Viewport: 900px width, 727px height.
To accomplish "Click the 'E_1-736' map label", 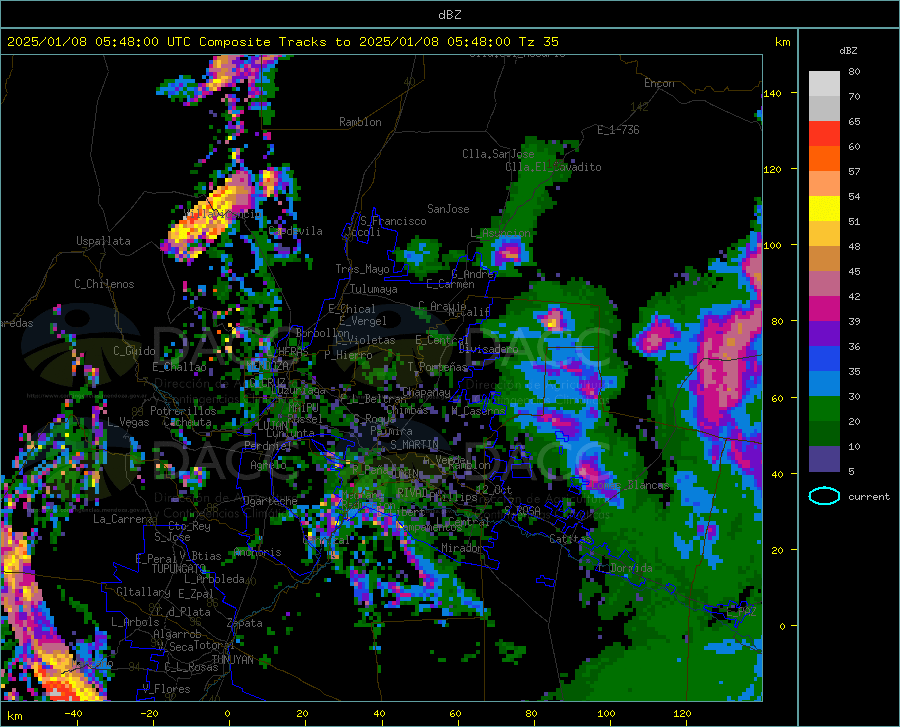I will (x=618, y=130).
